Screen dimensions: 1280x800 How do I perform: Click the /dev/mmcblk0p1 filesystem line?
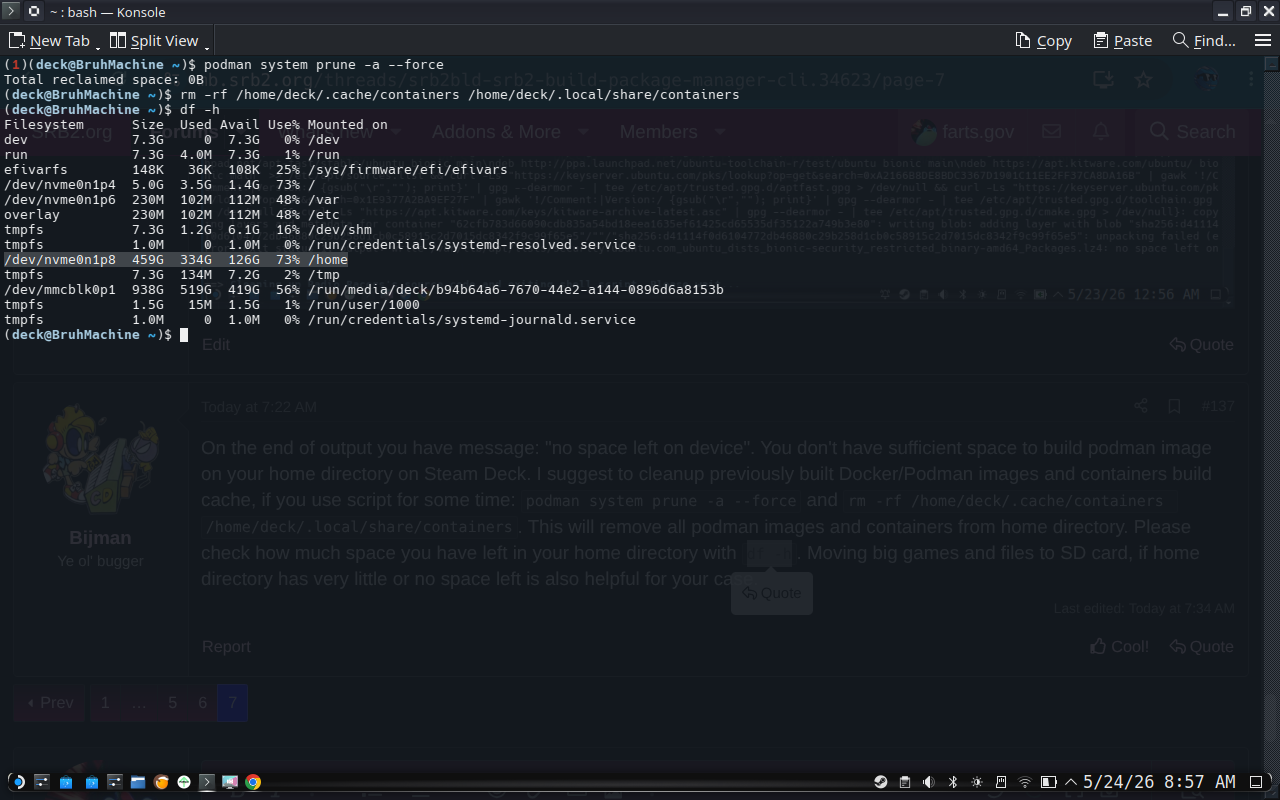(x=364, y=290)
